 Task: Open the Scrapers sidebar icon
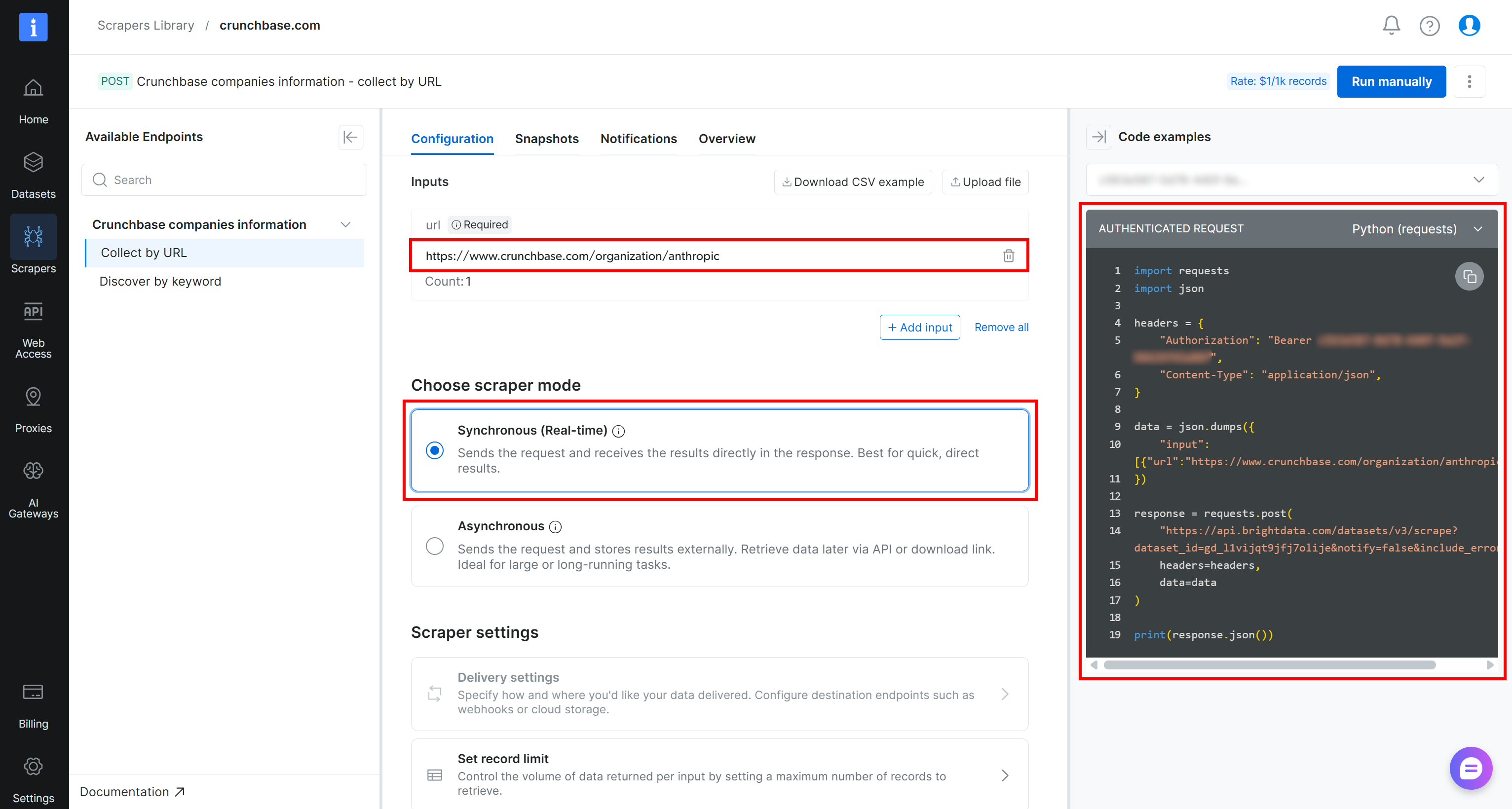coord(33,236)
